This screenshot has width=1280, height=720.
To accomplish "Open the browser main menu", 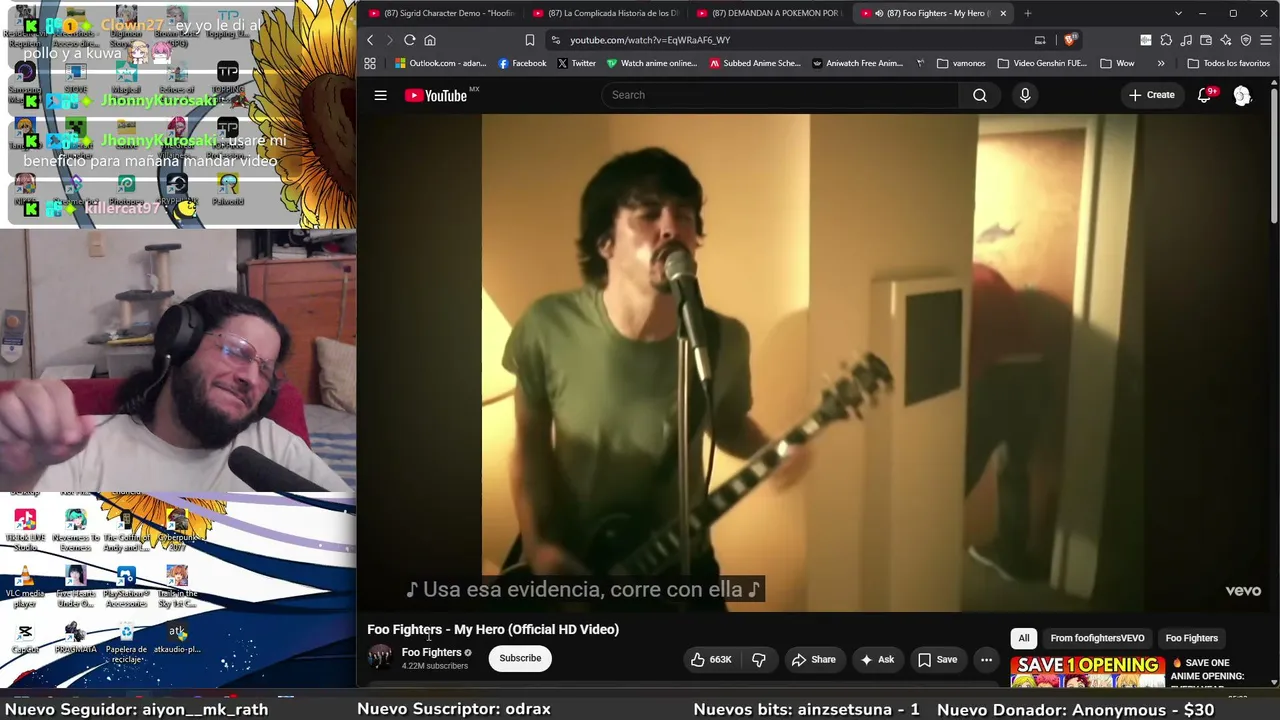I will coord(1266,40).
